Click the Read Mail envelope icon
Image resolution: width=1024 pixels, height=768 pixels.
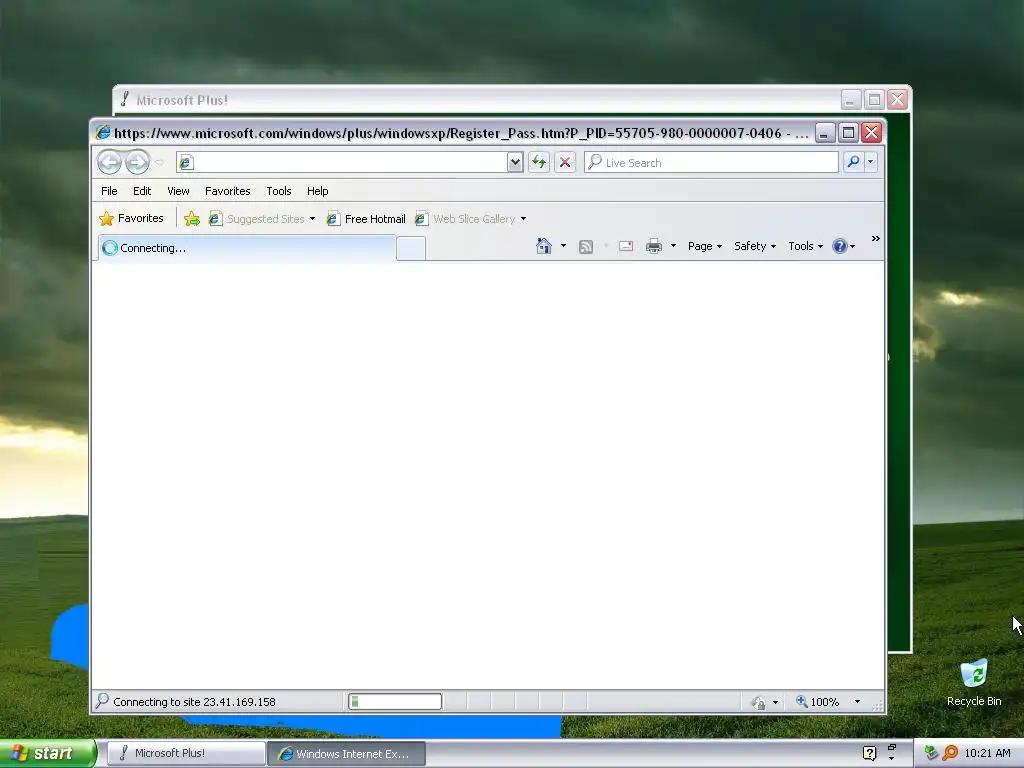(x=626, y=246)
